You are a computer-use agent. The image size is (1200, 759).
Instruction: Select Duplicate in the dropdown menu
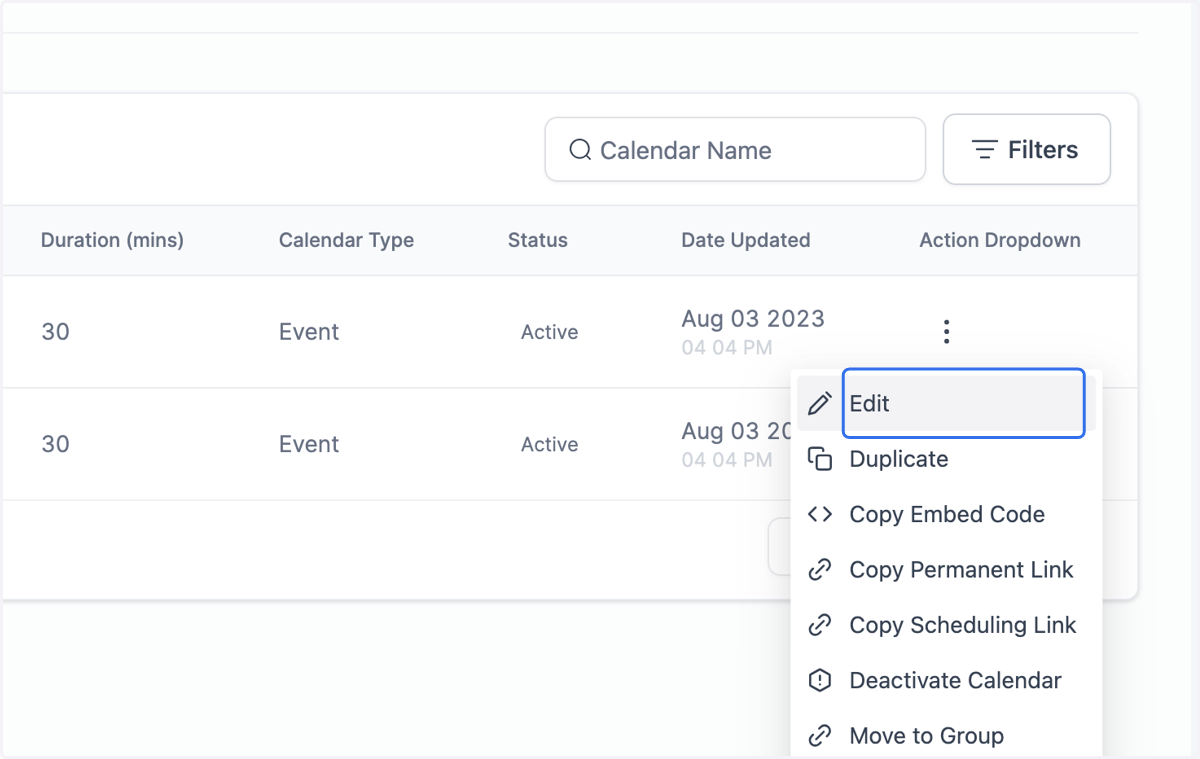(946, 459)
